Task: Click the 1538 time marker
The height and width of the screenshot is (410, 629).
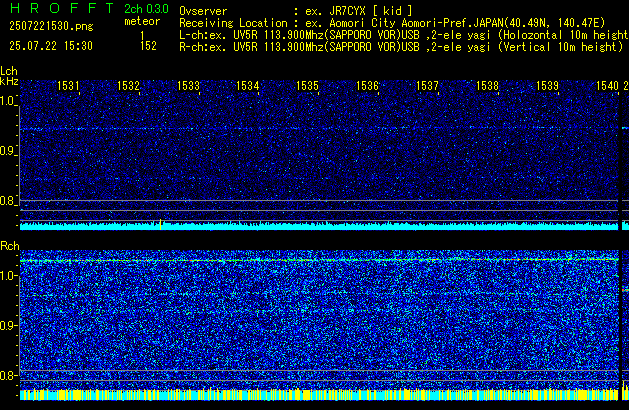Action: (487, 86)
